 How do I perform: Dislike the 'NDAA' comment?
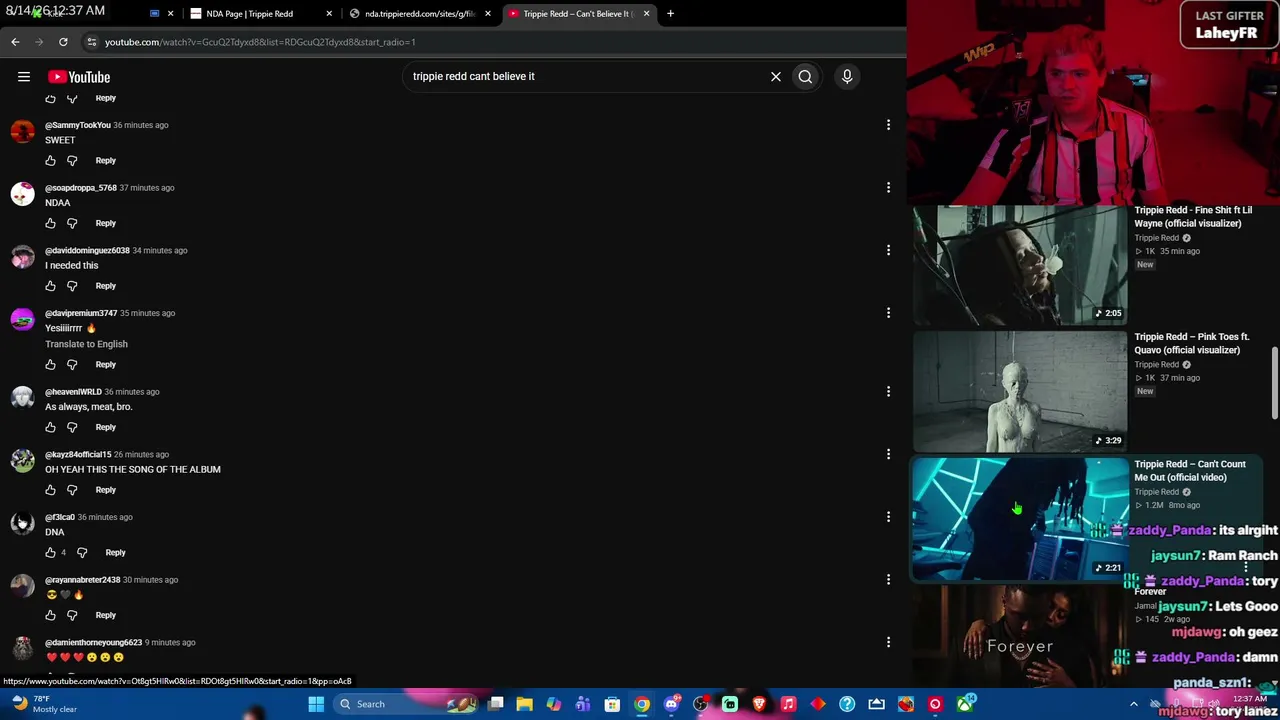point(72,223)
